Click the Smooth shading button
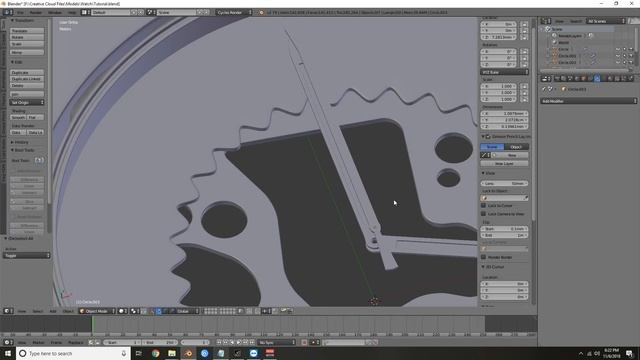The height and width of the screenshot is (360, 640). (18, 118)
